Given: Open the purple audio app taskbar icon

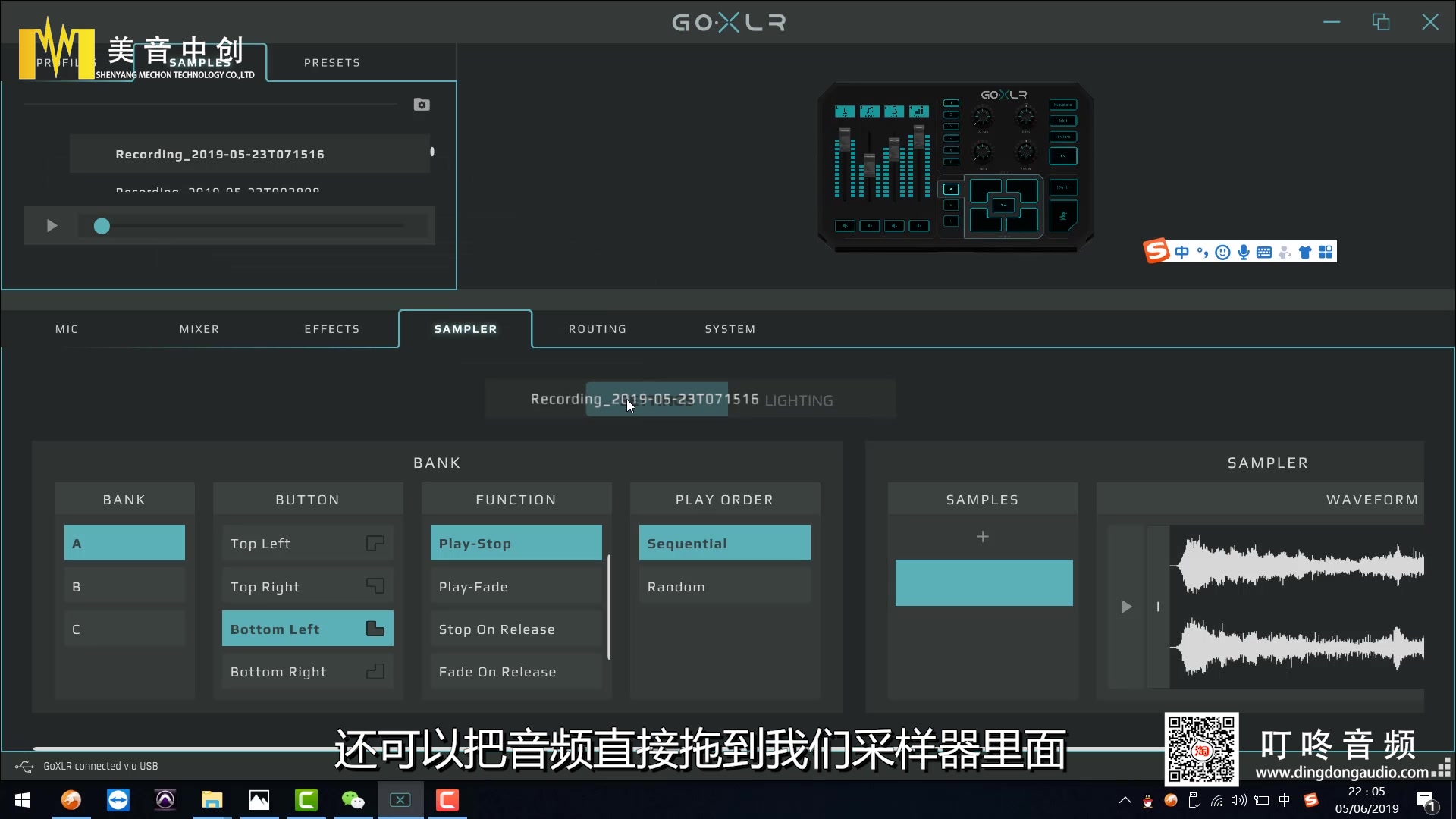Looking at the screenshot, I should coord(165,800).
